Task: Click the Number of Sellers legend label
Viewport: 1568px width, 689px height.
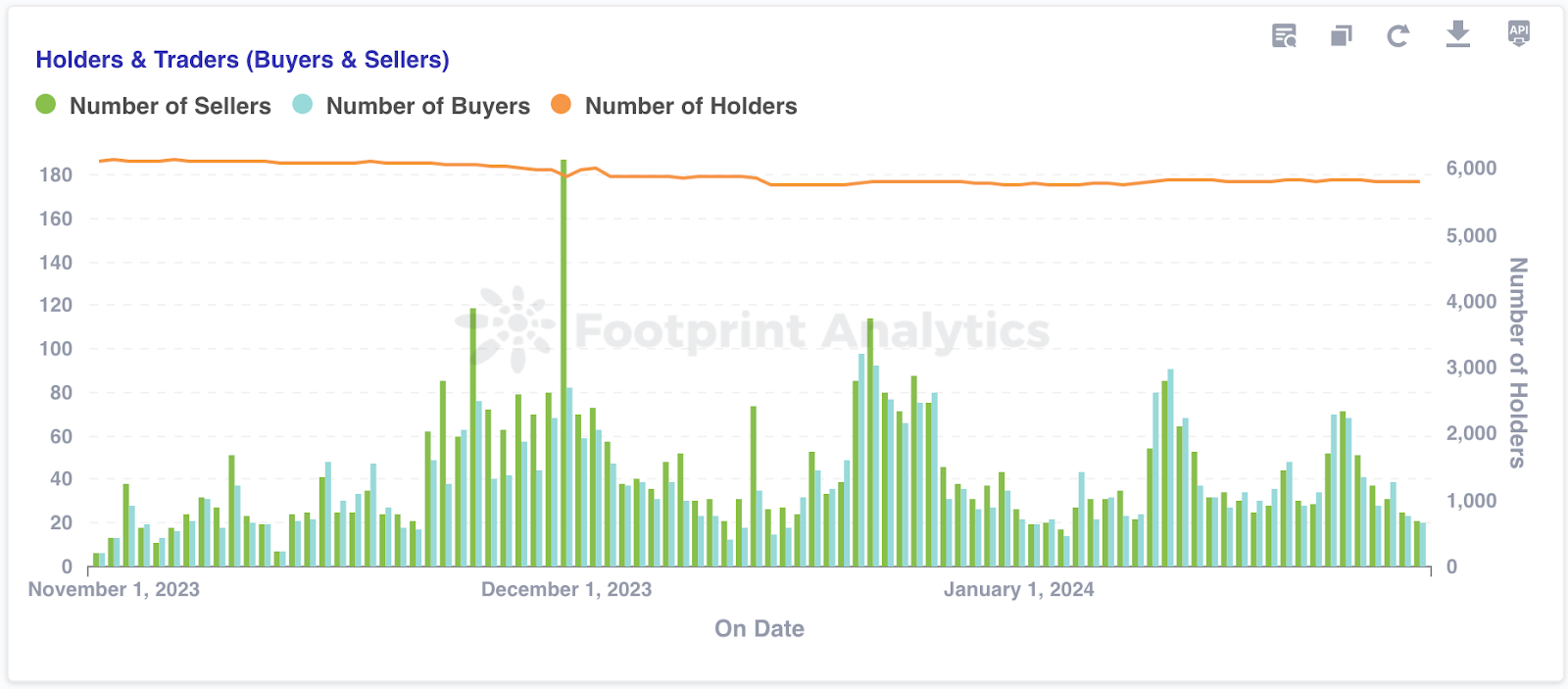Action: coord(170,106)
